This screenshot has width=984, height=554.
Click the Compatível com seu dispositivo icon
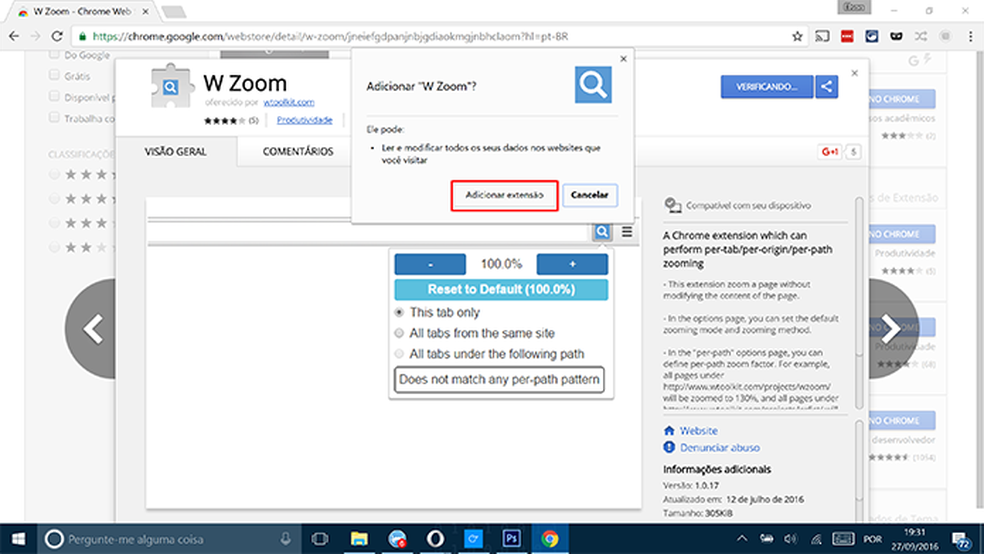(x=673, y=205)
